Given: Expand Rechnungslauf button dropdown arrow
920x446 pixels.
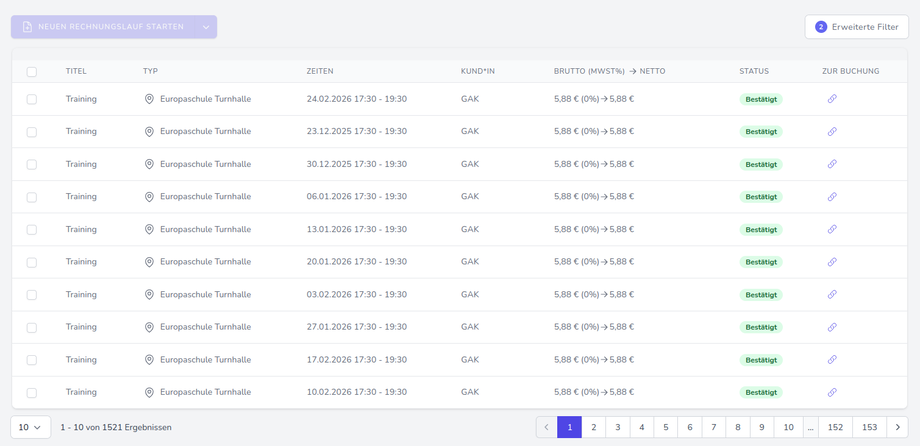Looking at the screenshot, I should click(206, 27).
